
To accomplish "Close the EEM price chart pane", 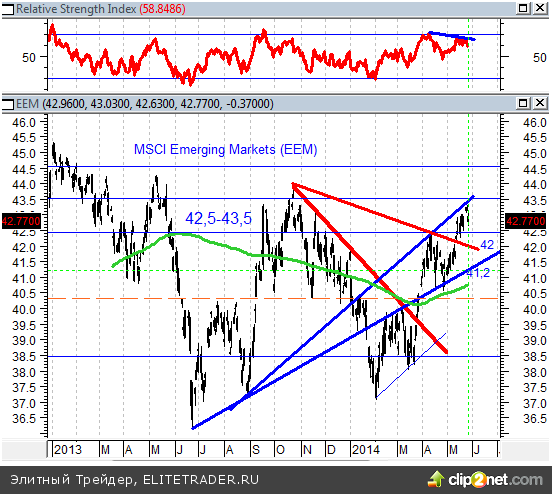I will [540, 103].
